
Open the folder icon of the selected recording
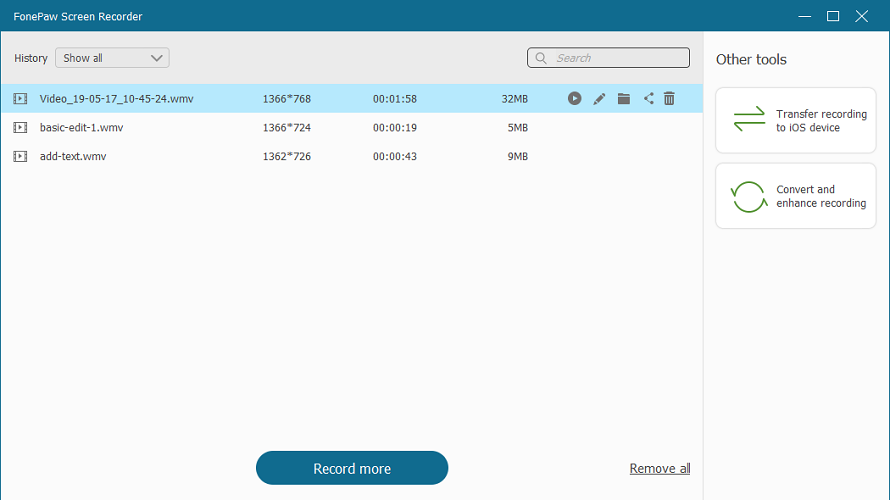624,99
